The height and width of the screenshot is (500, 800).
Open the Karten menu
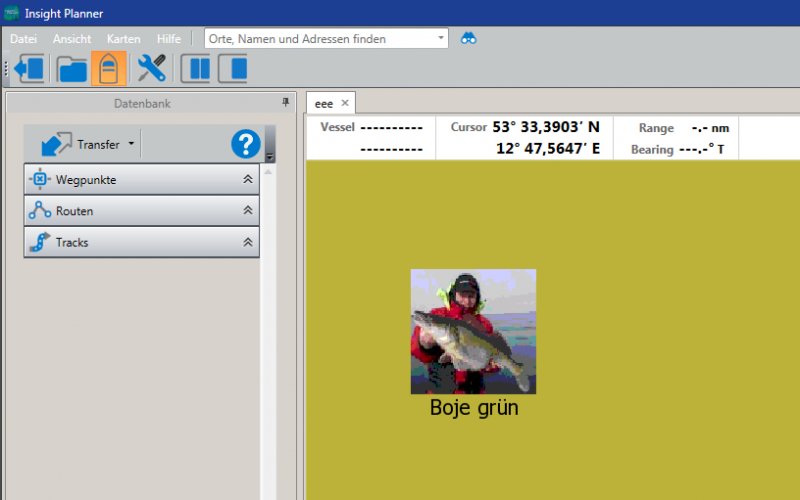pos(123,39)
